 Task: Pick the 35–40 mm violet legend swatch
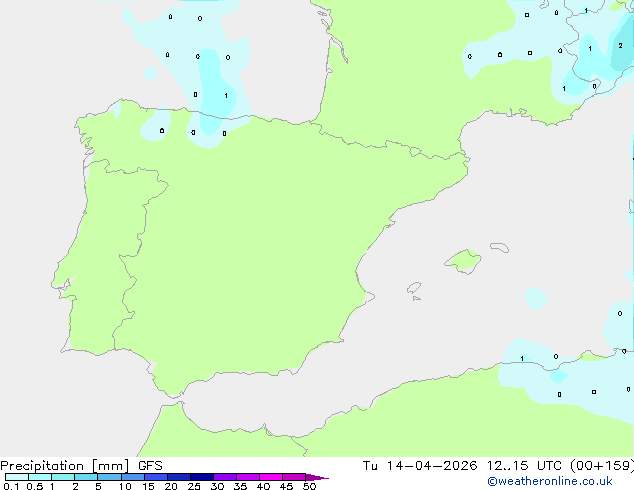(x=247, y=477)
